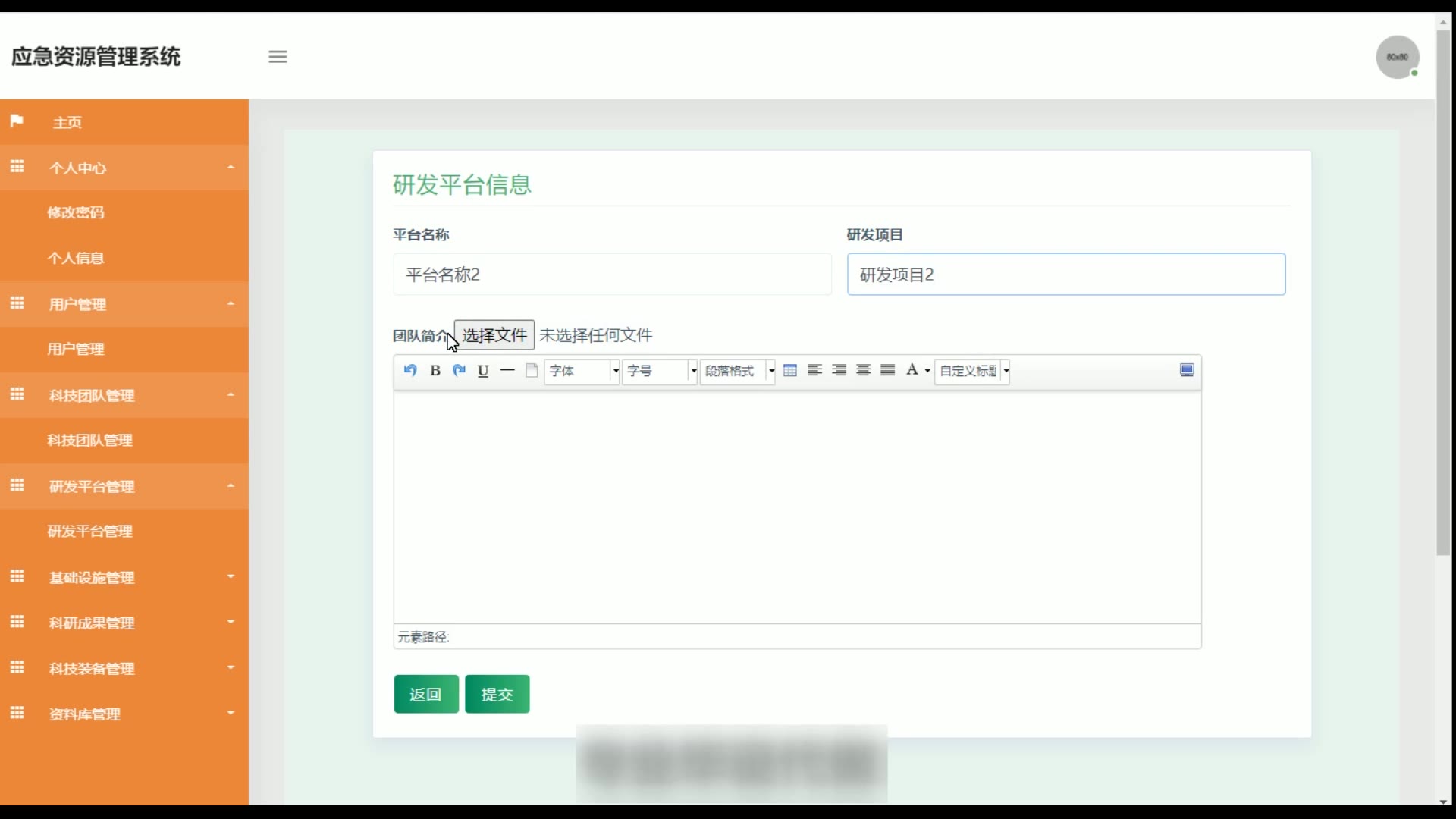Open 主页 in the sidebar

pos(67,122)
